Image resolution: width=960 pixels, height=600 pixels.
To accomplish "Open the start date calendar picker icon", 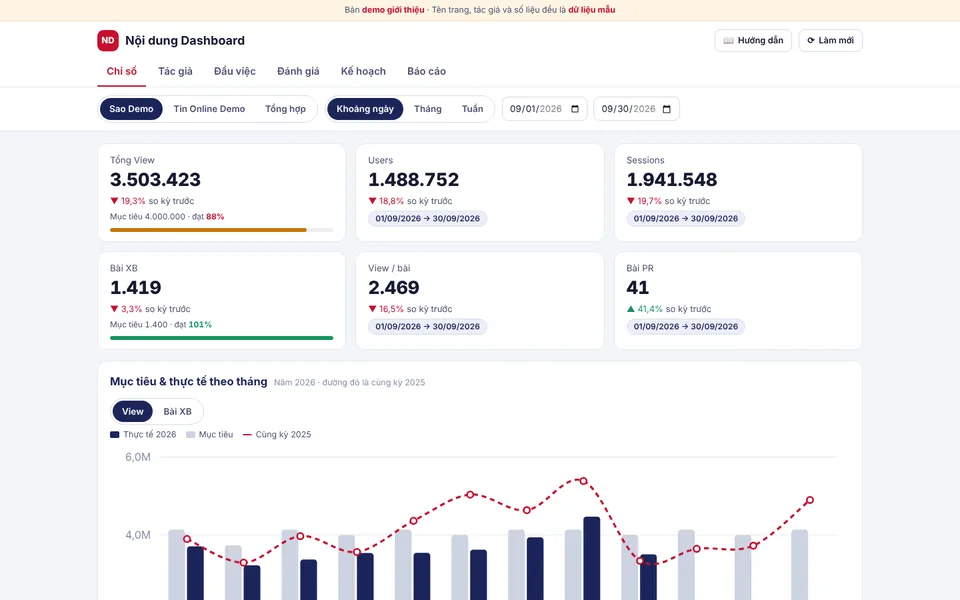I will point(575,109).
